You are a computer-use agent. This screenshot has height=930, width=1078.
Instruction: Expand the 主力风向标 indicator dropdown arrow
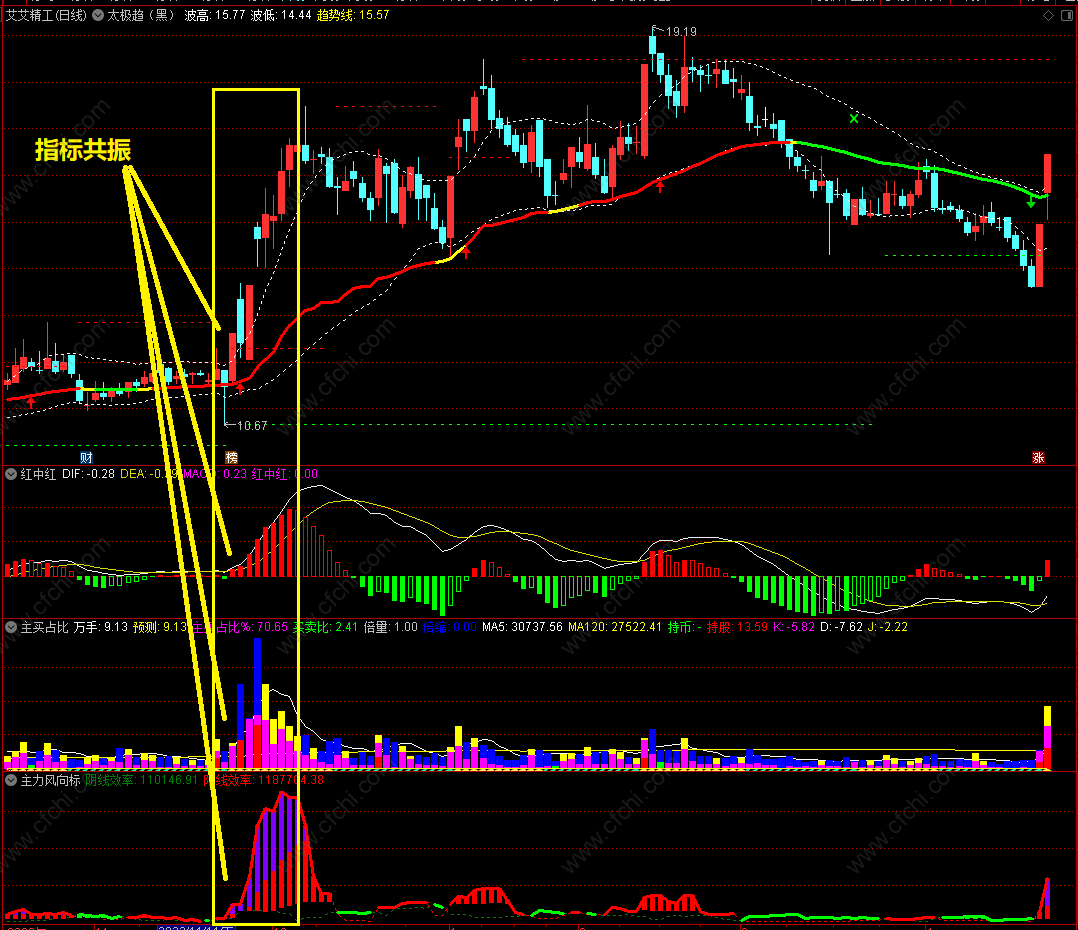tap(11, 780)
